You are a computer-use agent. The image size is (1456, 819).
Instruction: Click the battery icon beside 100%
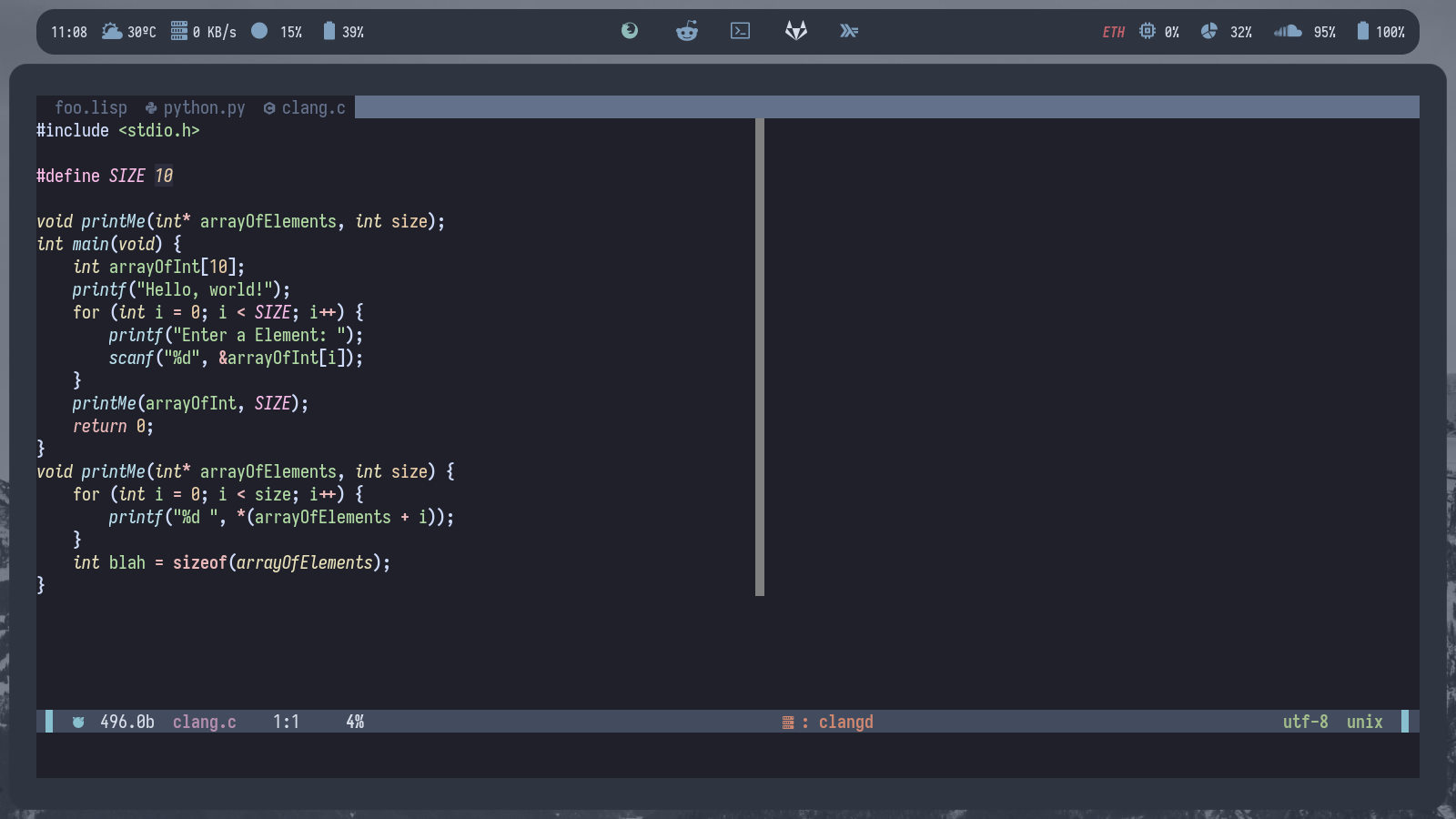(1362, 31)
